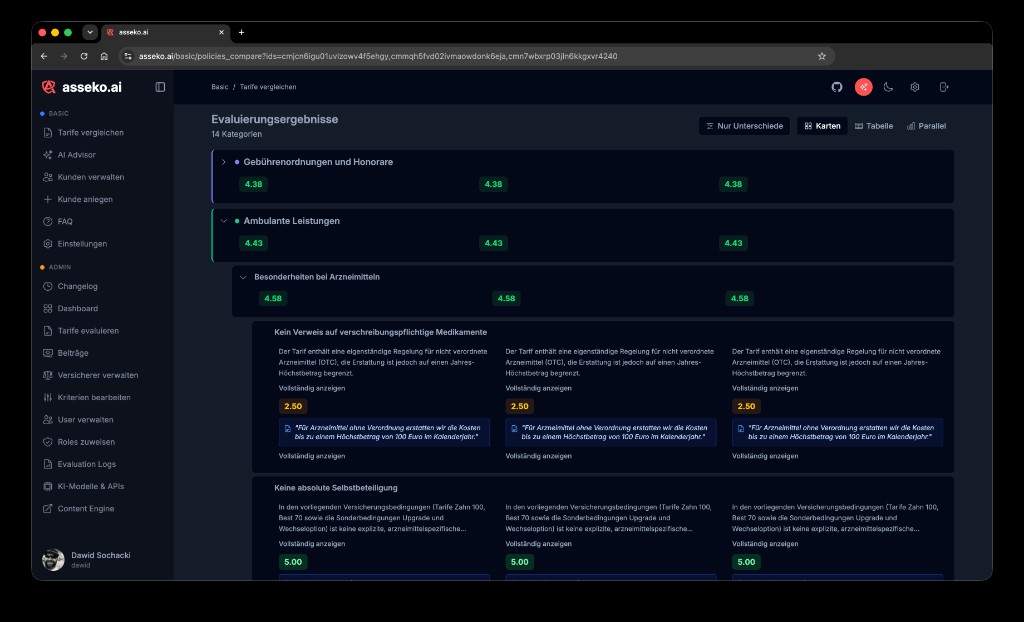Click the User verwalten people icon
The image size is (1024, 622).
click(x=48, y=419)
